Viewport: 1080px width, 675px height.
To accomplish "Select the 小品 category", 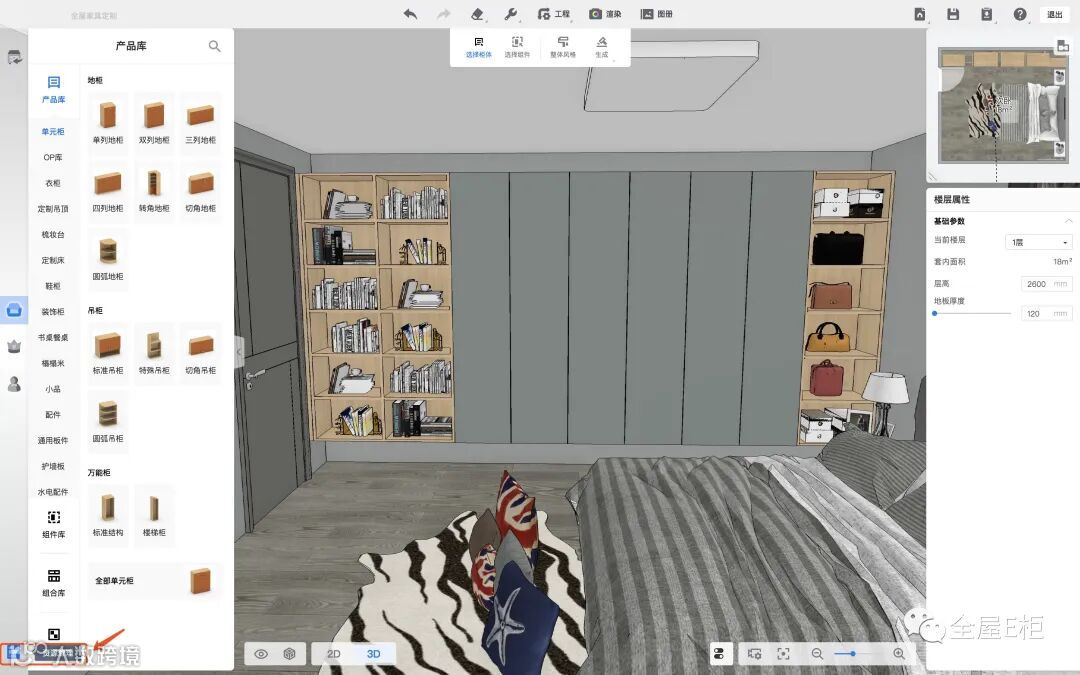I will tap(53, 389).
